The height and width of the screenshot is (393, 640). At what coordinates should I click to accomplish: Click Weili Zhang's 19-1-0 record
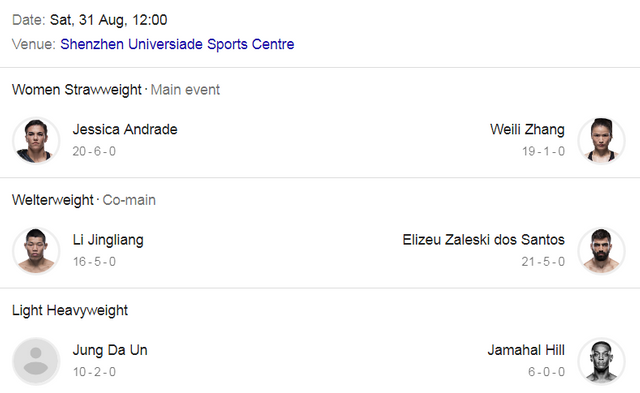click(543, 151)
